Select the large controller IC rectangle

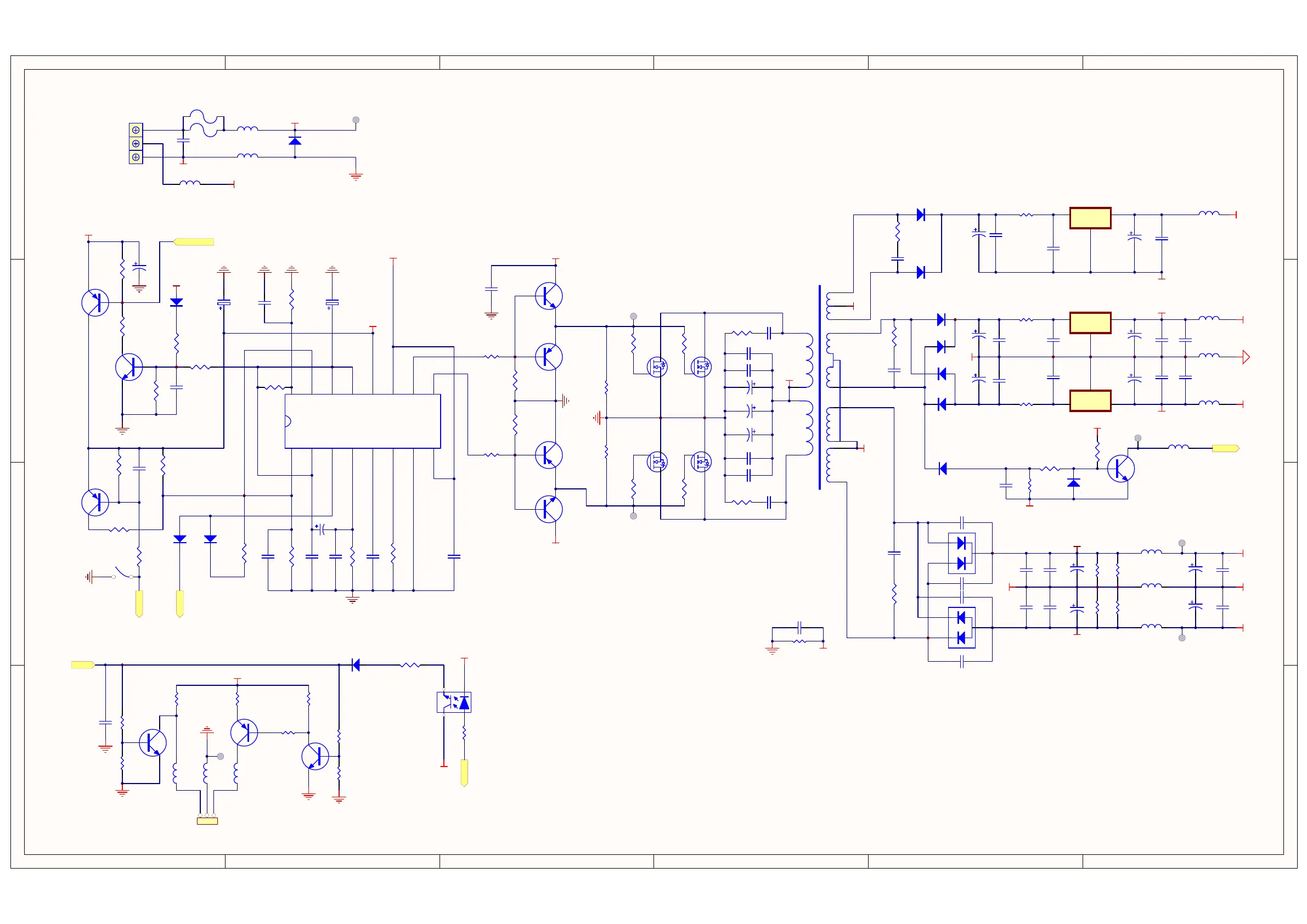[x=363, y=421]
